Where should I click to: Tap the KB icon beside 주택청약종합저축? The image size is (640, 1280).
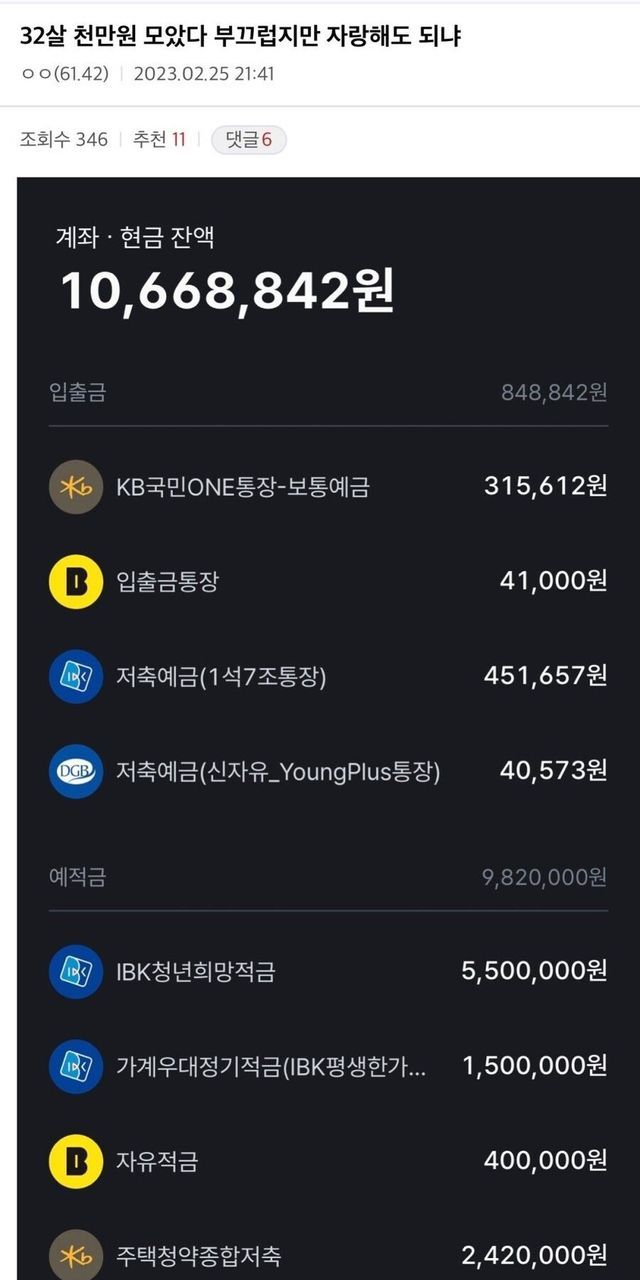[x=76, y=1254]
